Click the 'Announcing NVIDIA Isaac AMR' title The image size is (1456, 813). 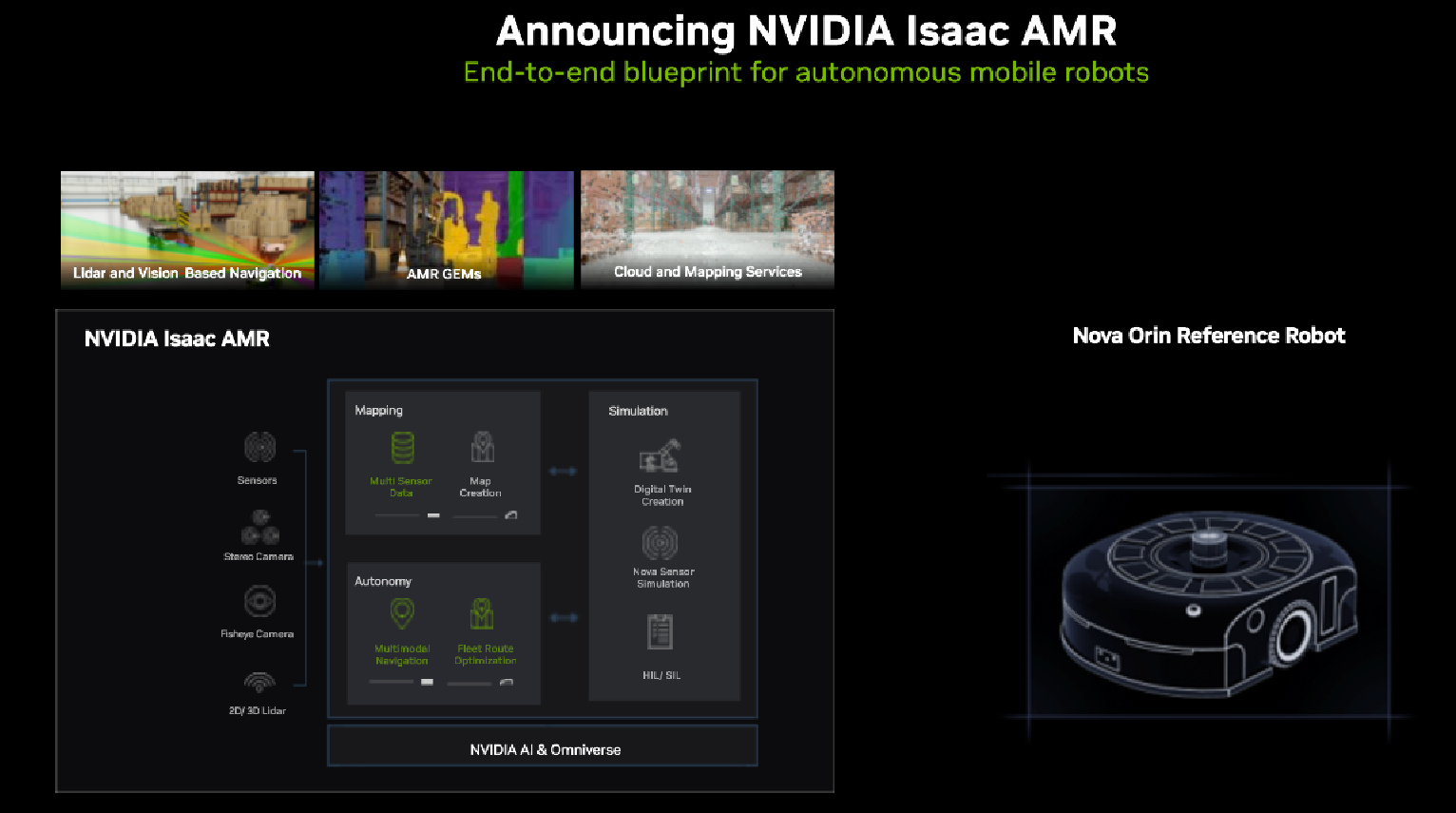806,31
